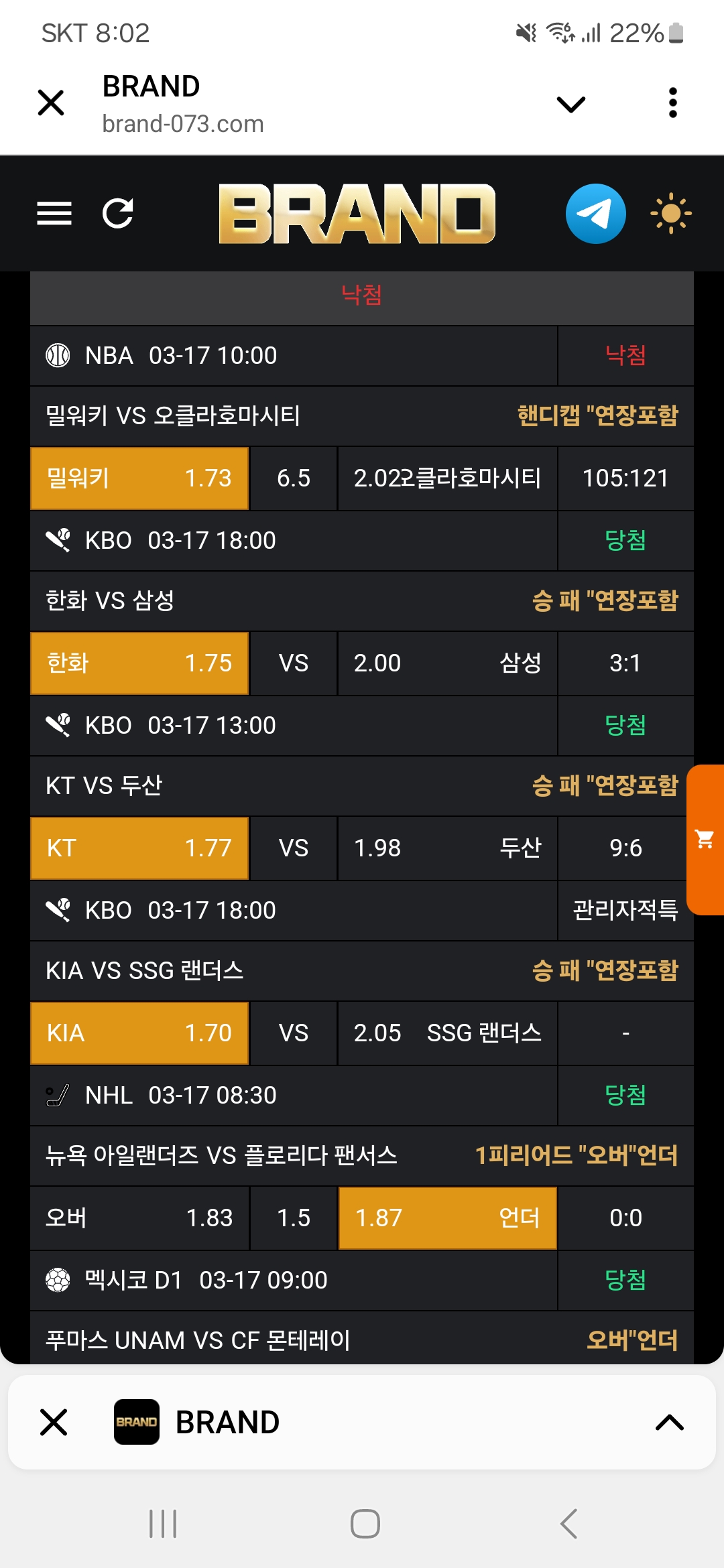Open the hamburger menu
Viewport: 724px width, 1568px height.
coord(54,214)
